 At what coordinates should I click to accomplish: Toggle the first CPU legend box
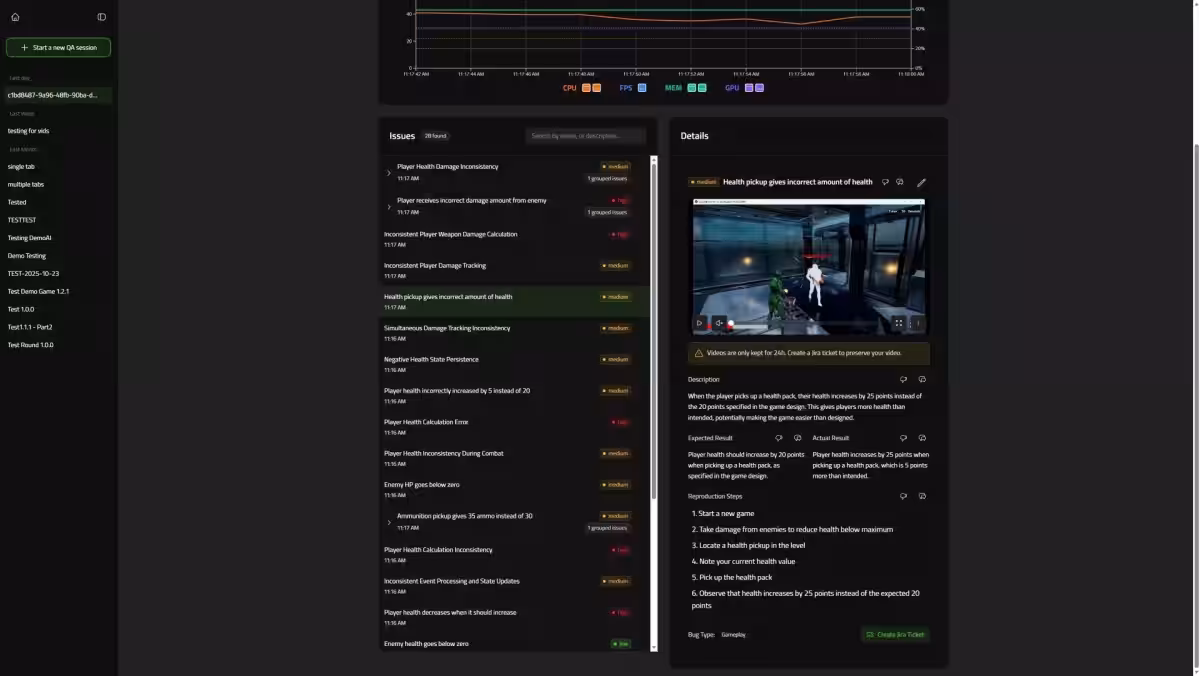click(586, 88)
